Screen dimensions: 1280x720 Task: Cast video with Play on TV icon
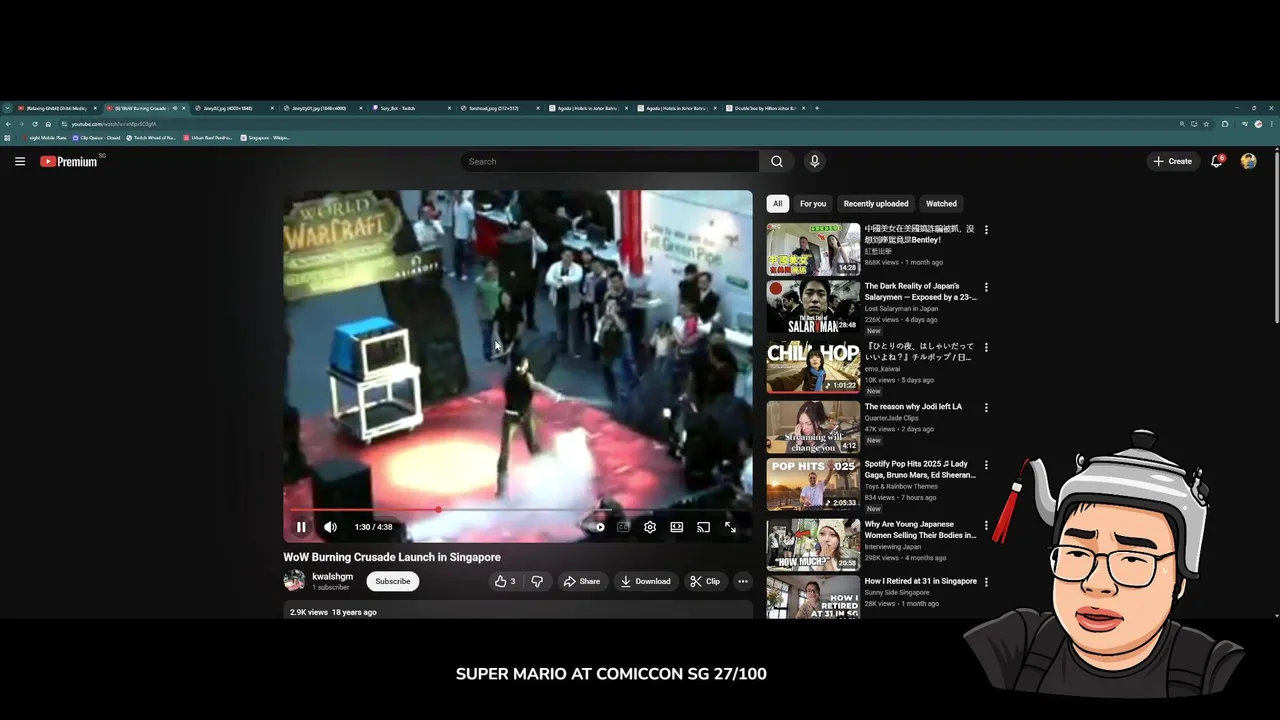704,527
